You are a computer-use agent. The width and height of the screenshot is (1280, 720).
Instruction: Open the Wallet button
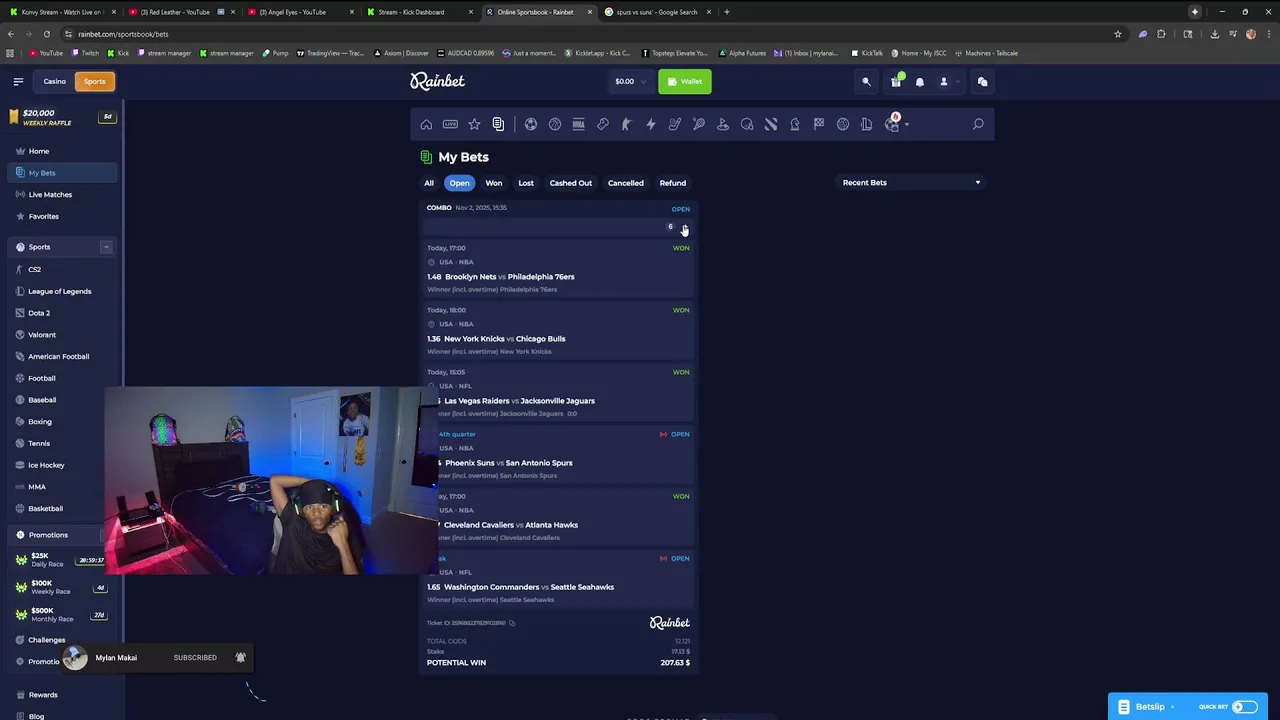[685, 81]
